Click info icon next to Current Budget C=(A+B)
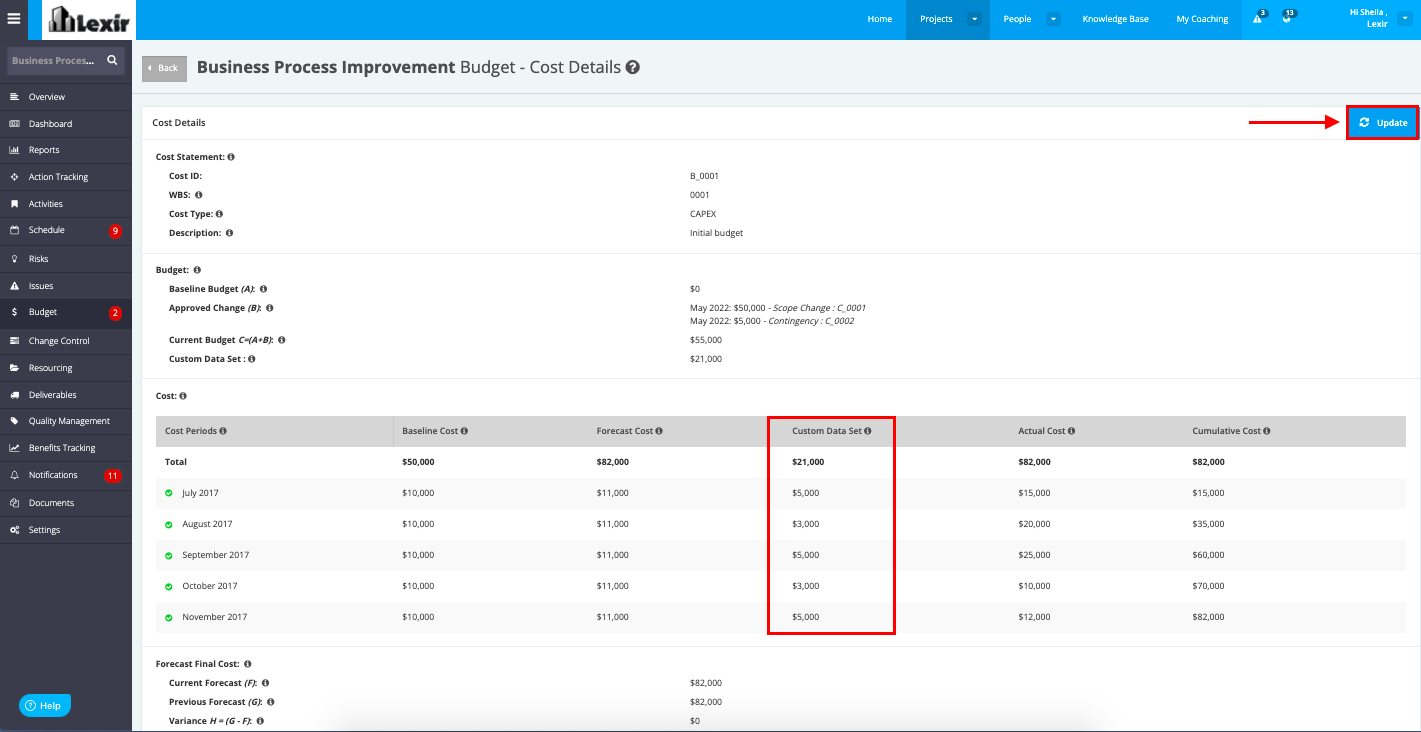The image size is (1421, 732). [282, 340]
